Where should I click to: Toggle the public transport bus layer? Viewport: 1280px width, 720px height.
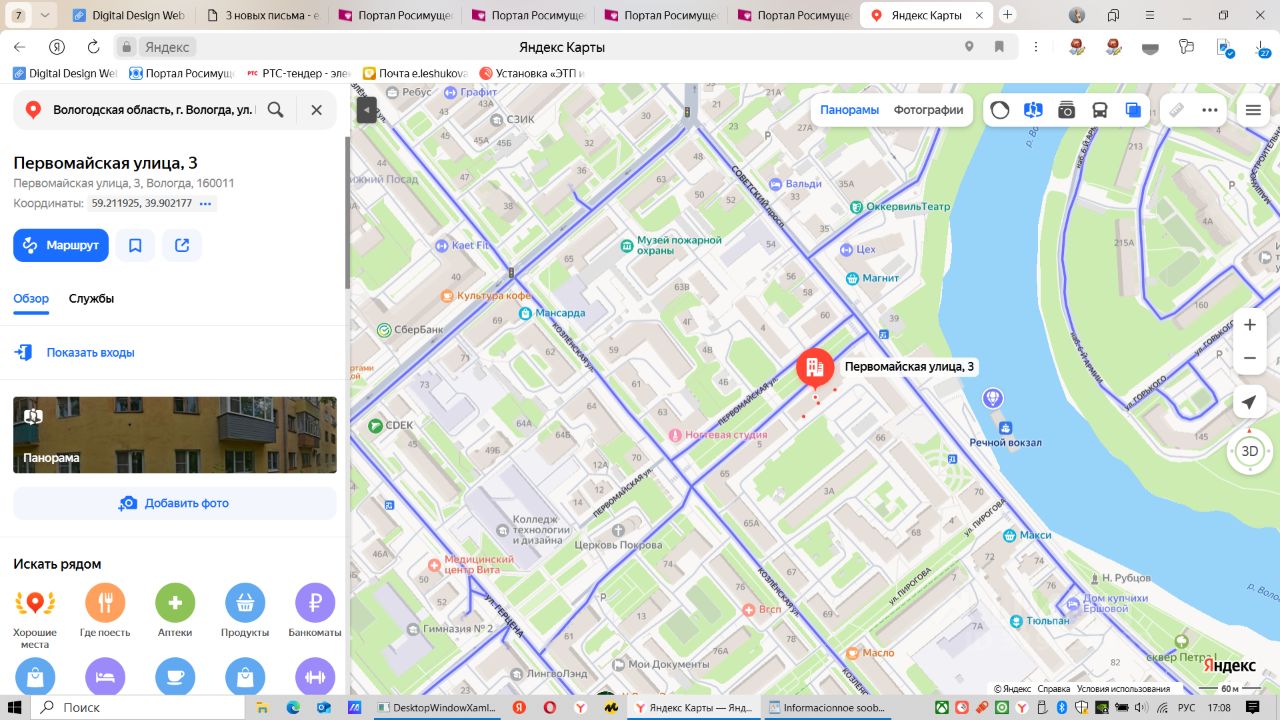click(1099, 110)
